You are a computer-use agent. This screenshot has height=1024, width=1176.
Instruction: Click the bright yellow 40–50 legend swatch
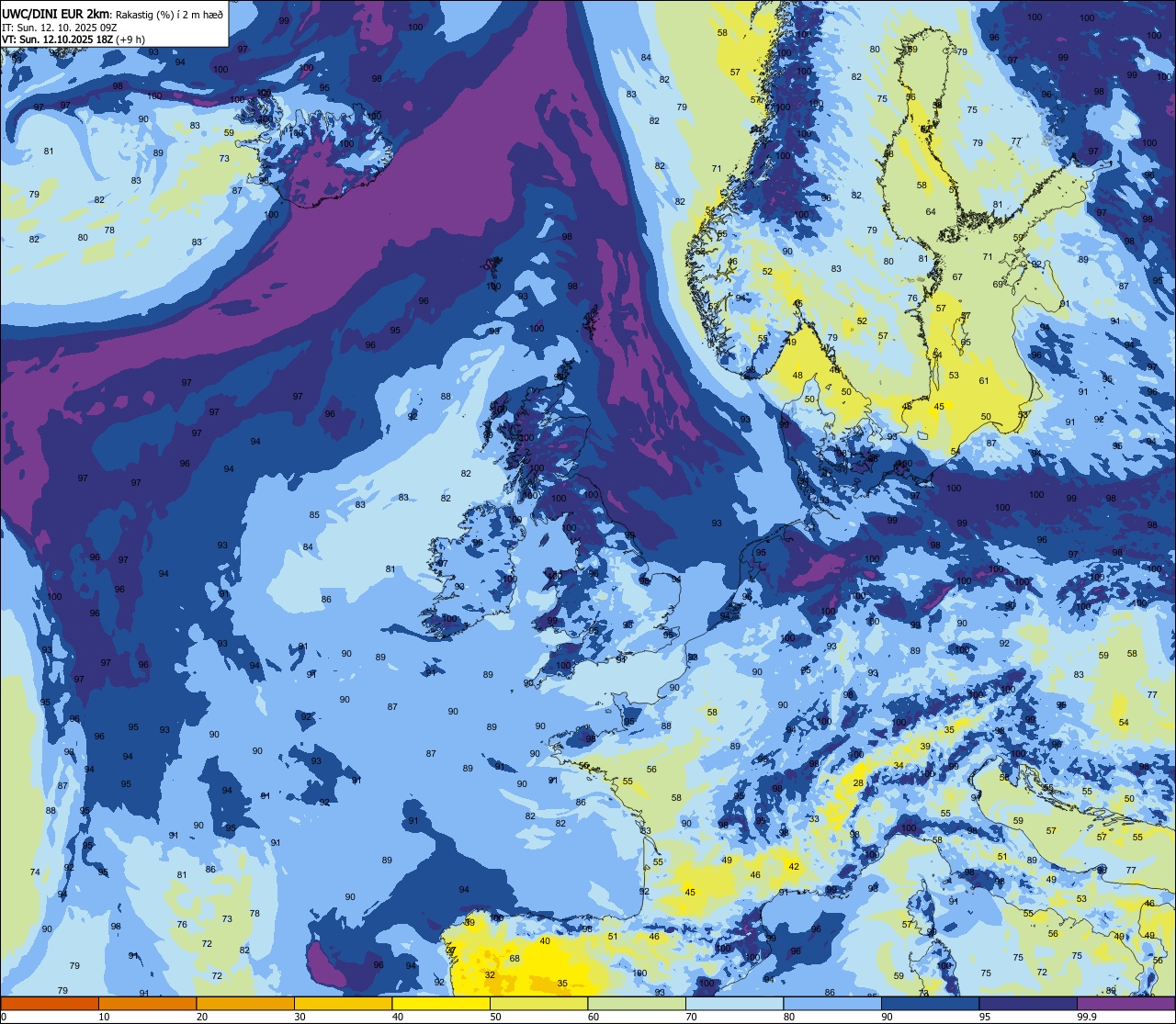coord(441,1003)
